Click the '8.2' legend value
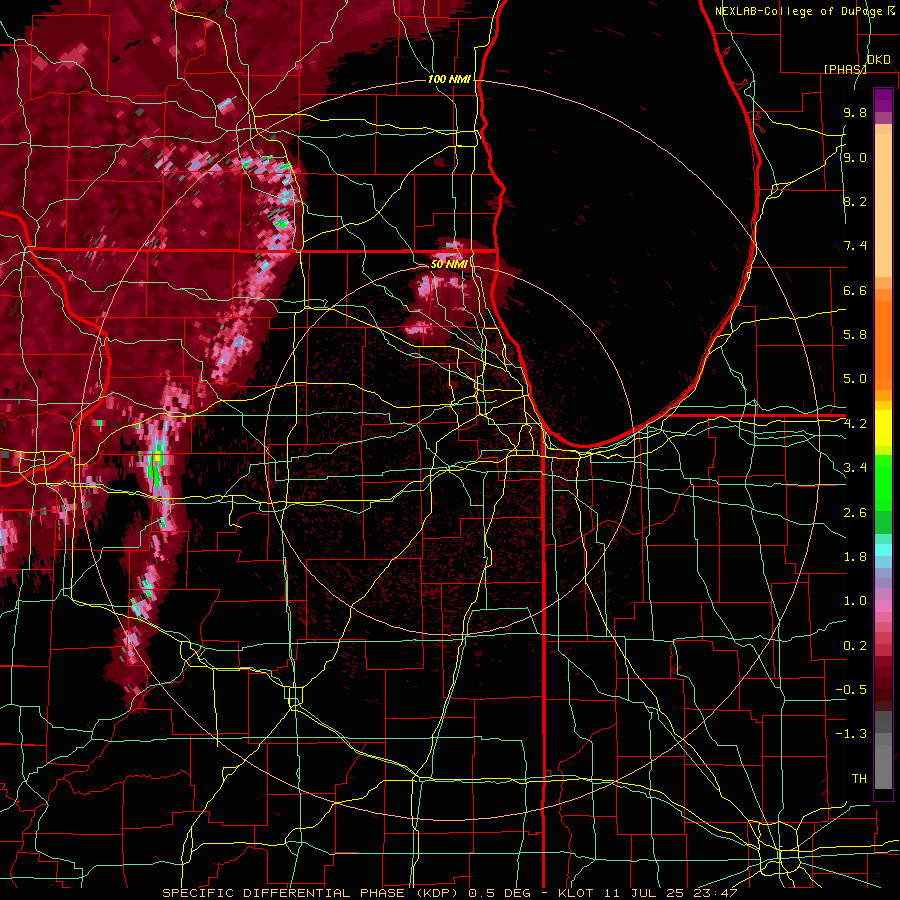This screenshot has height=900, width=900. click(x=855, y=201)
